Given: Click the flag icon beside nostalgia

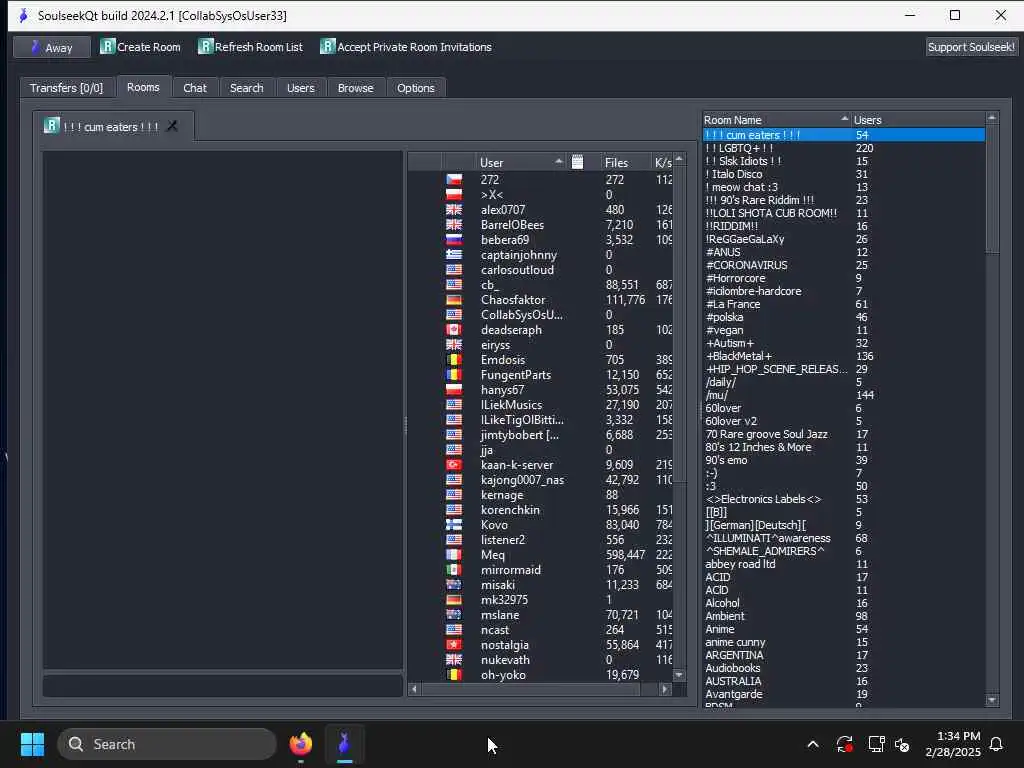Looking at the screenshot, I should [454, 645].
